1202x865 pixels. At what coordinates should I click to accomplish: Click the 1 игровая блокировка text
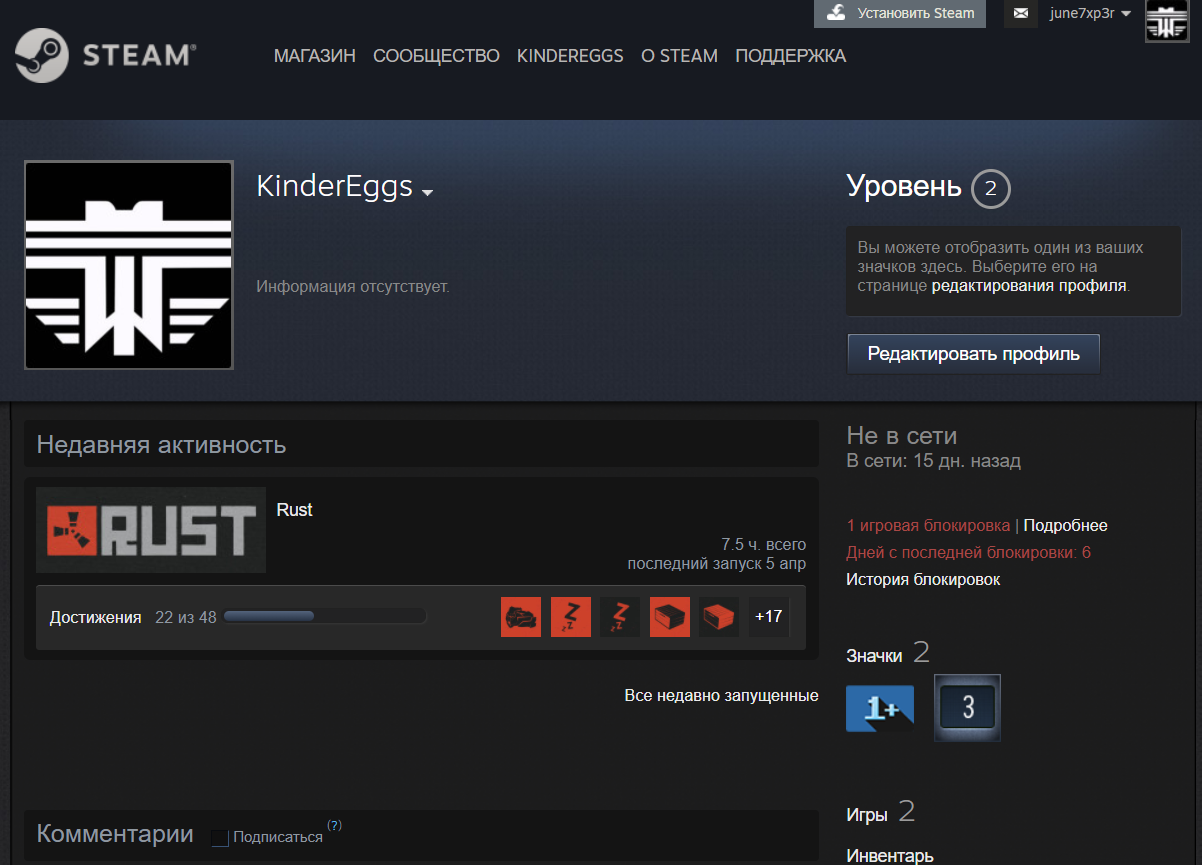click(x=928, y=525)
